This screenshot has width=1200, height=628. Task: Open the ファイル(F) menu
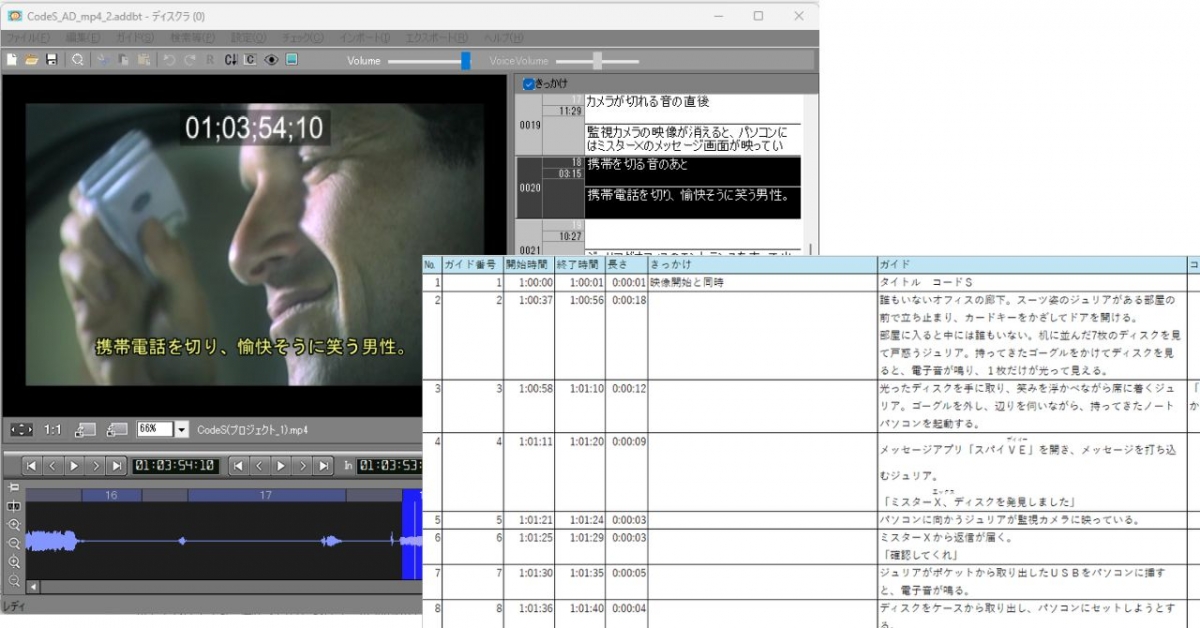pyautogui.click(x=27, y=38)
